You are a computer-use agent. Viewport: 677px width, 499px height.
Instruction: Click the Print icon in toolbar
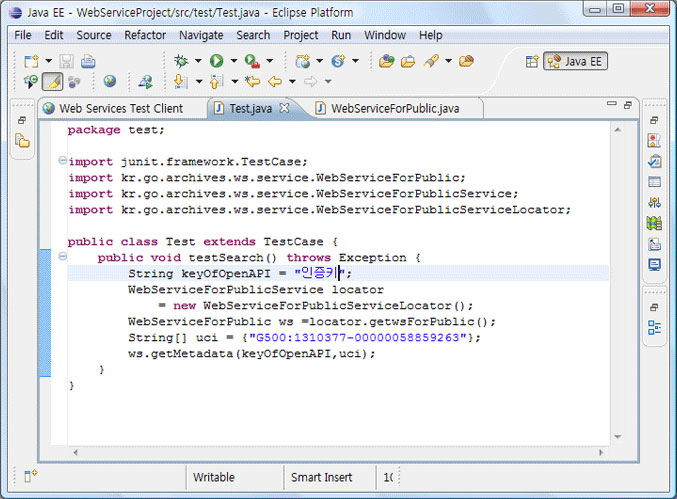pos(88,61)
